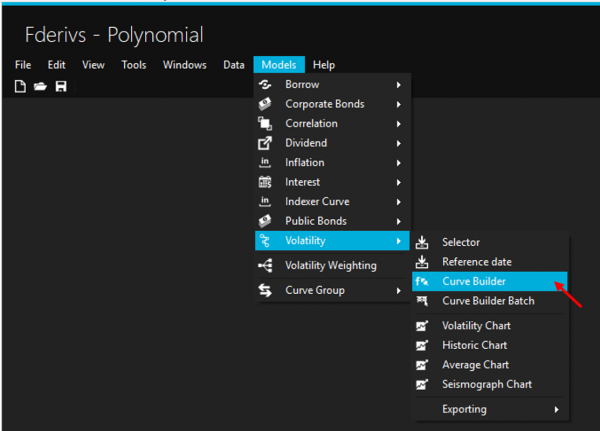The width and height of the screenshot is (600, 431).
Task: Click the Seismograph Chart icon
Action: click(422, 384)
